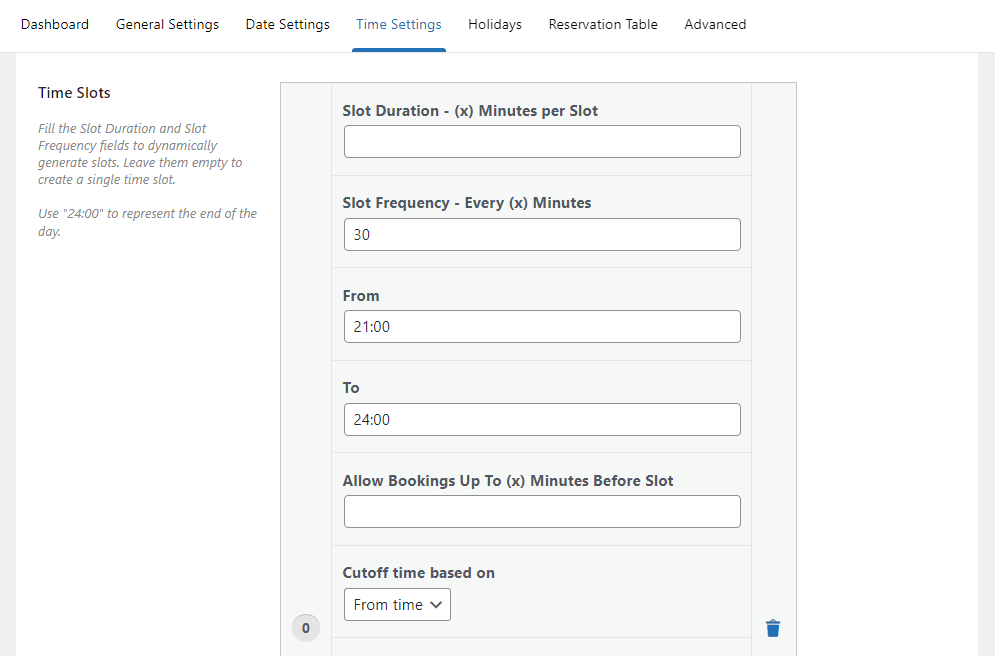Image resolution: width=995 pixels, height=656 pixels.
Task: Open the Cutoff time based on dropdown
Action: (x=397, y=605)
